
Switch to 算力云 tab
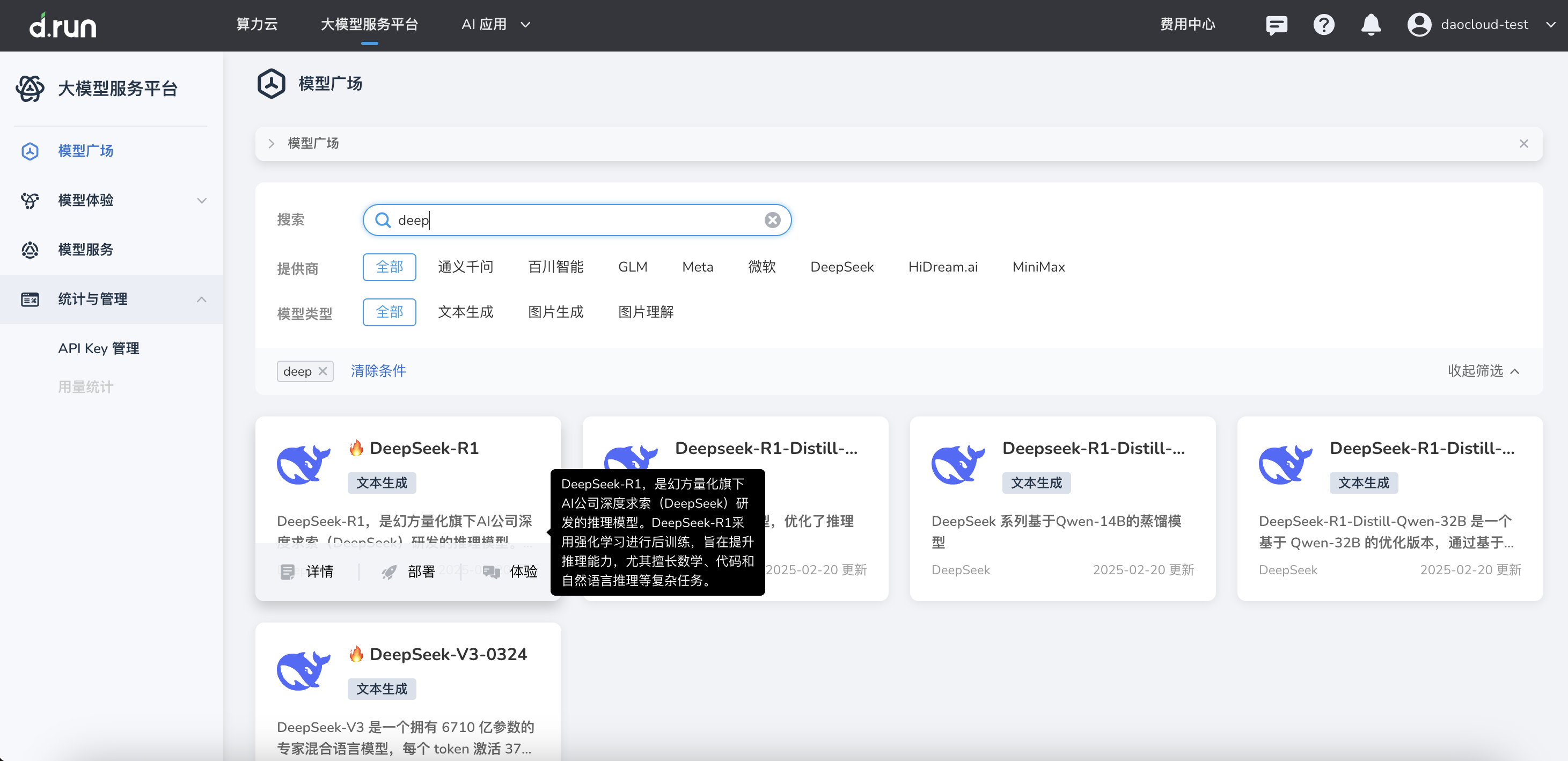(x=257, y=25)
